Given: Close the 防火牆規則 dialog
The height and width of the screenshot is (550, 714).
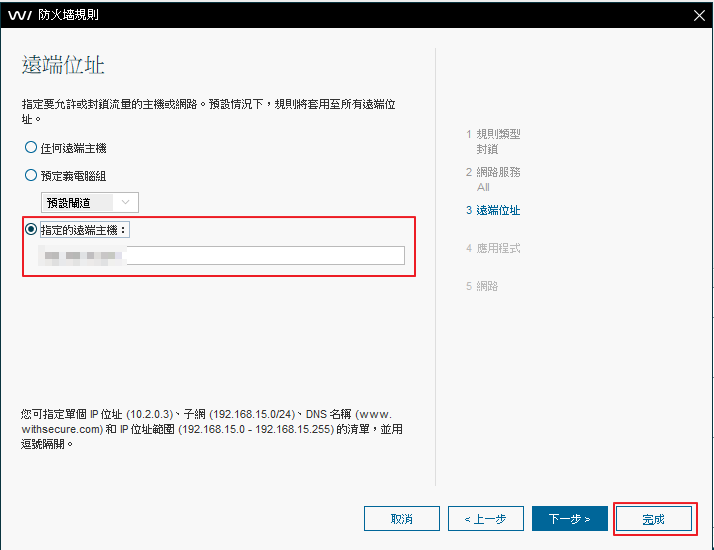Looking at the screenshot, I should click(x=699, y=15).
